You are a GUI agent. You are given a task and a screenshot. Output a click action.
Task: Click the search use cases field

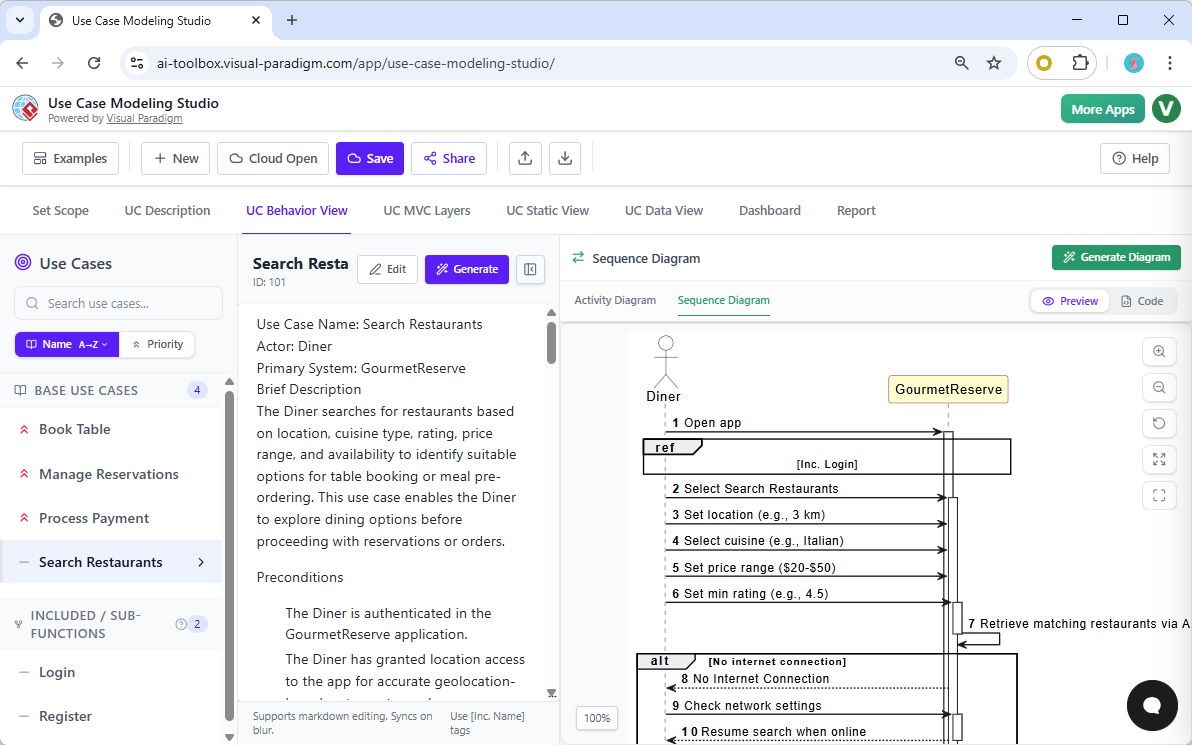click(x=117, y=303)
